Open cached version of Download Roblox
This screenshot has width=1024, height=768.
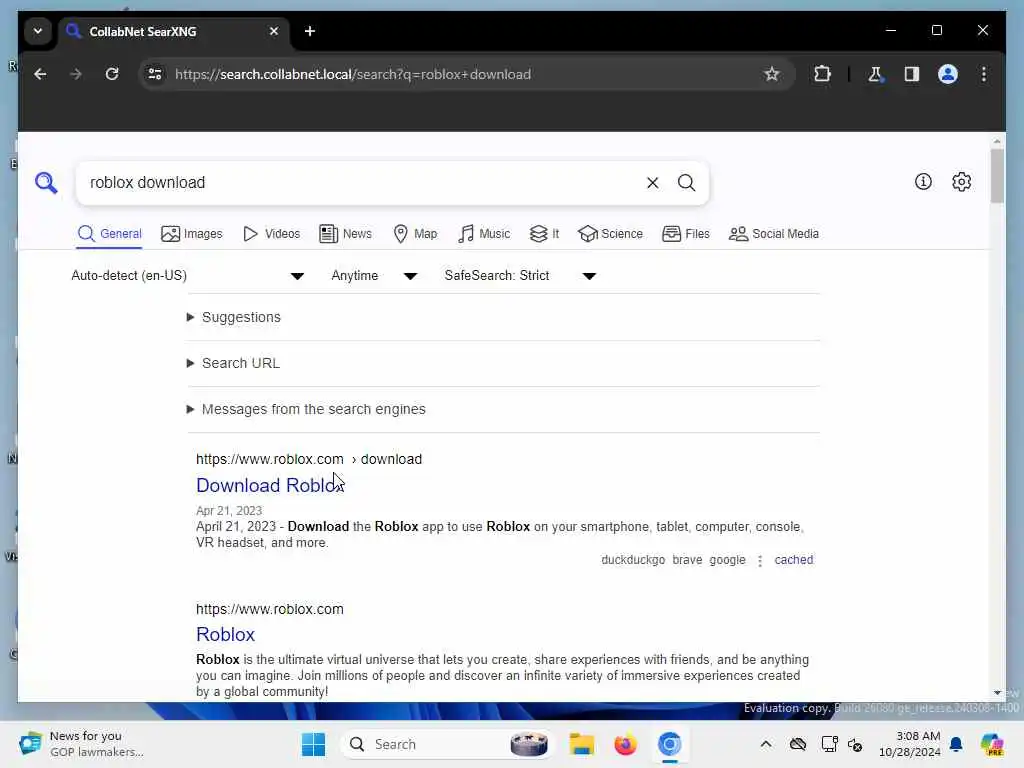(793, 560)
